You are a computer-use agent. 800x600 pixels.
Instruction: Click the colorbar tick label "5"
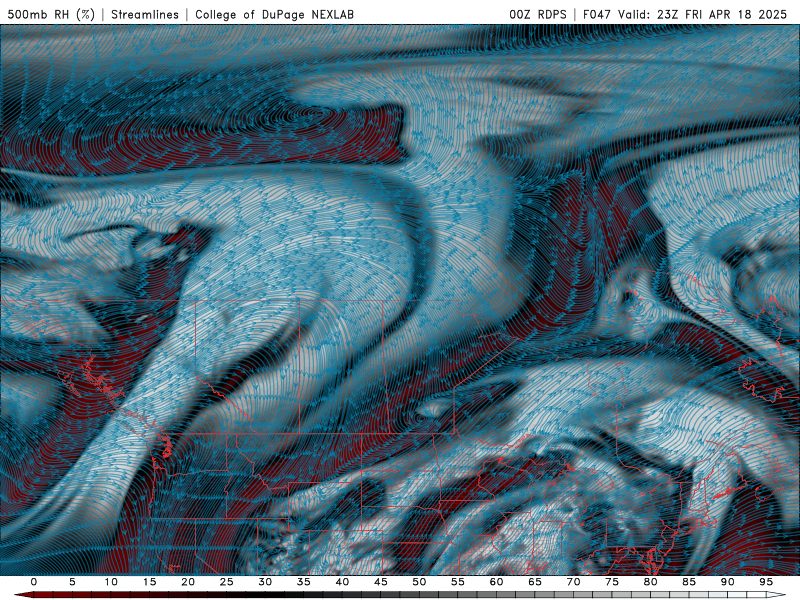pos(72,582)
